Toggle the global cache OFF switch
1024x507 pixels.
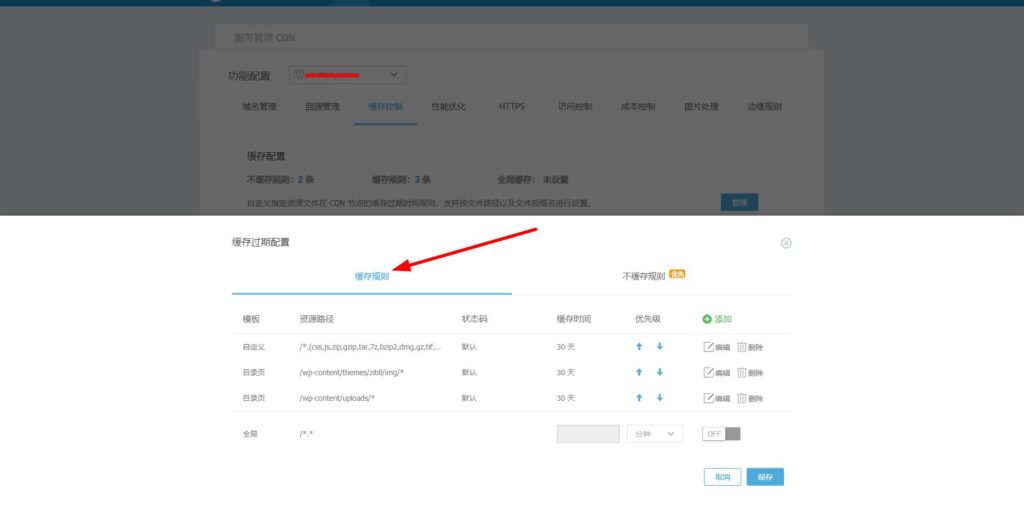[722, 434]
